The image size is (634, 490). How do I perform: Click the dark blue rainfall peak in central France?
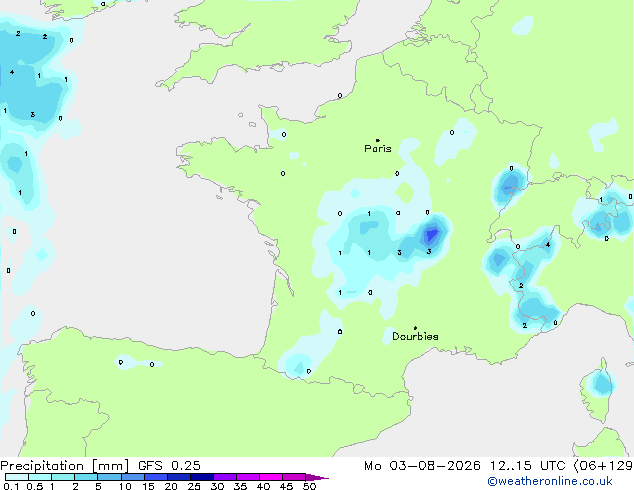click(431, 235)
